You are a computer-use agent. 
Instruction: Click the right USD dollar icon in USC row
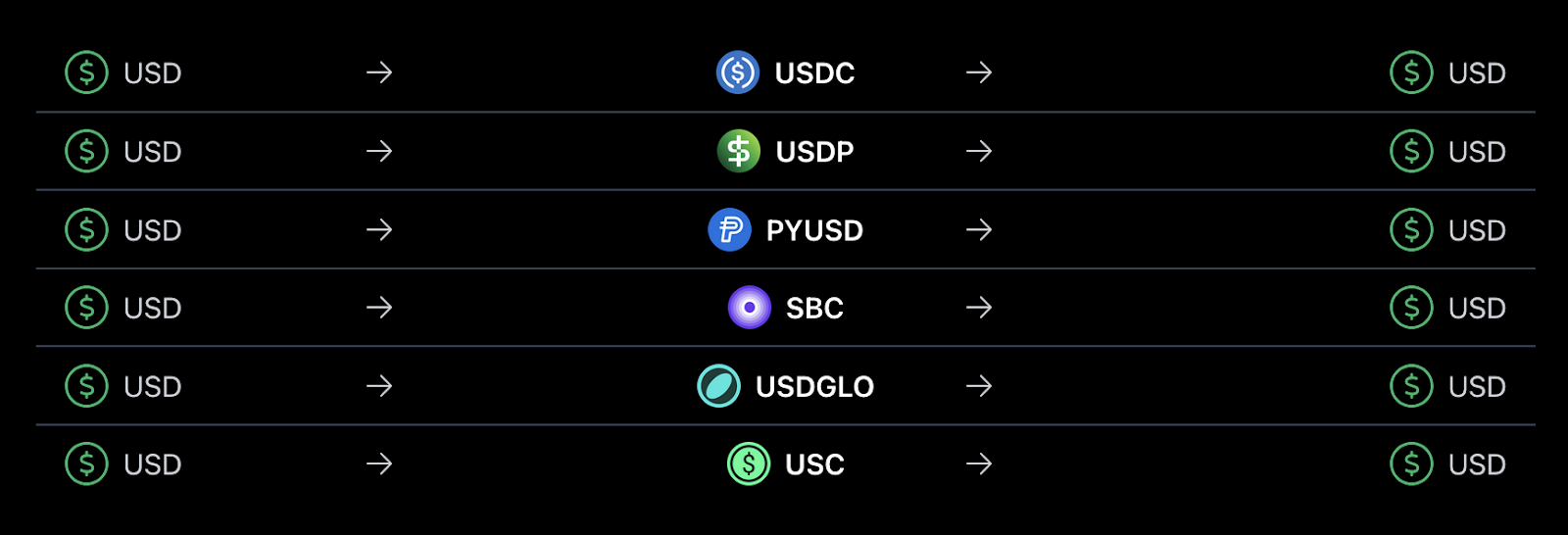(1411, 463)
